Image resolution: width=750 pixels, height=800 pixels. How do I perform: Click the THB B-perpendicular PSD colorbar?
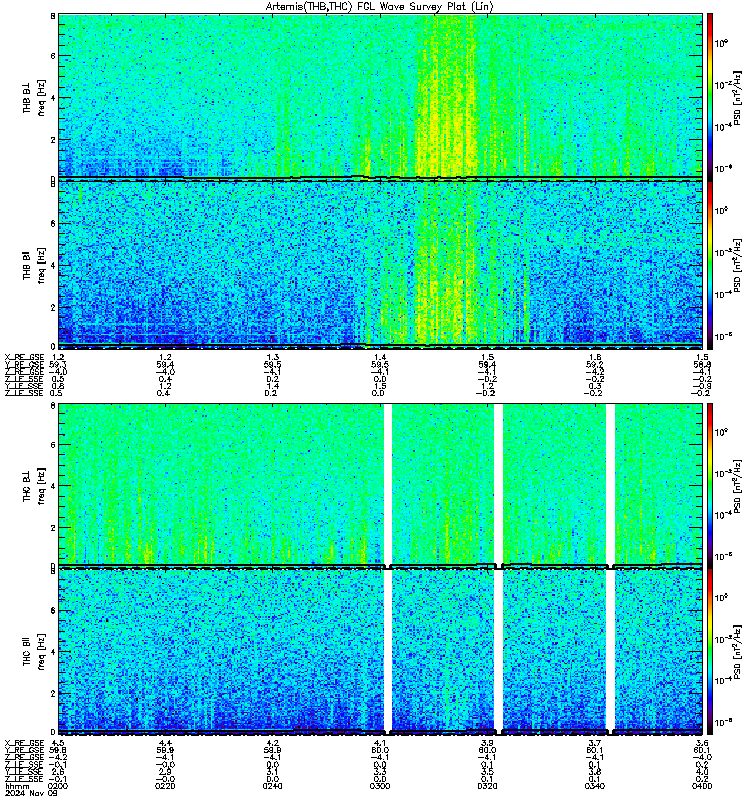tap(710, 97)
